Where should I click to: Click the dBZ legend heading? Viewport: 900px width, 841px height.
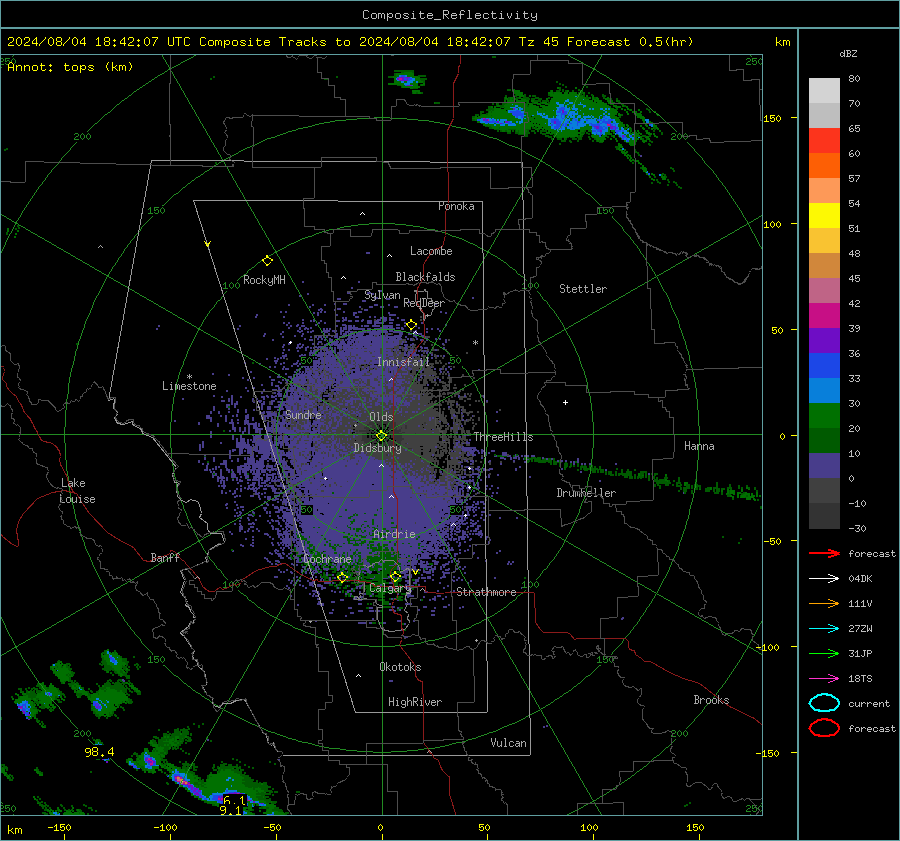(x=848, y=53)
